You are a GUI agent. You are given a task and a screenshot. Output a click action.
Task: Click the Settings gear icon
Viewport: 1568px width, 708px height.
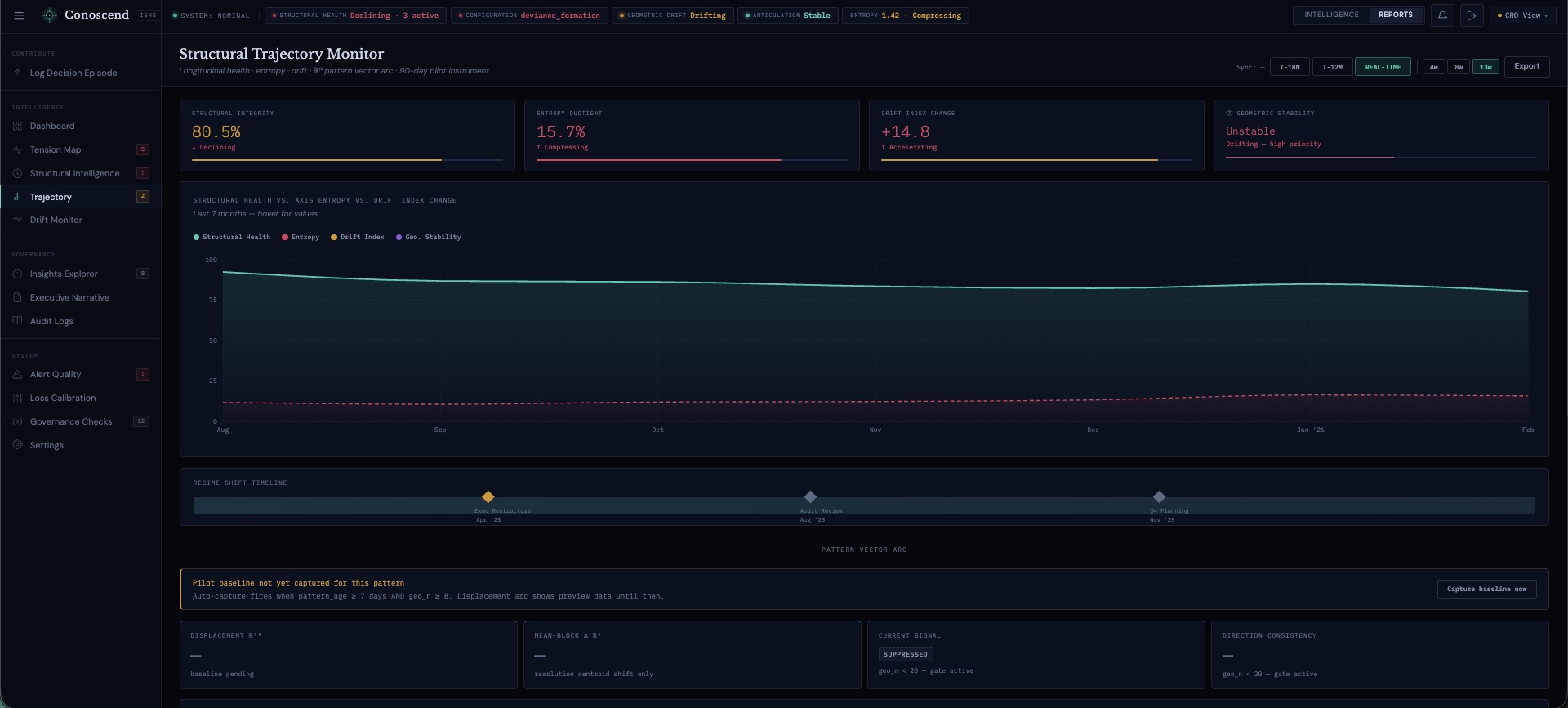tap(17, 445)
